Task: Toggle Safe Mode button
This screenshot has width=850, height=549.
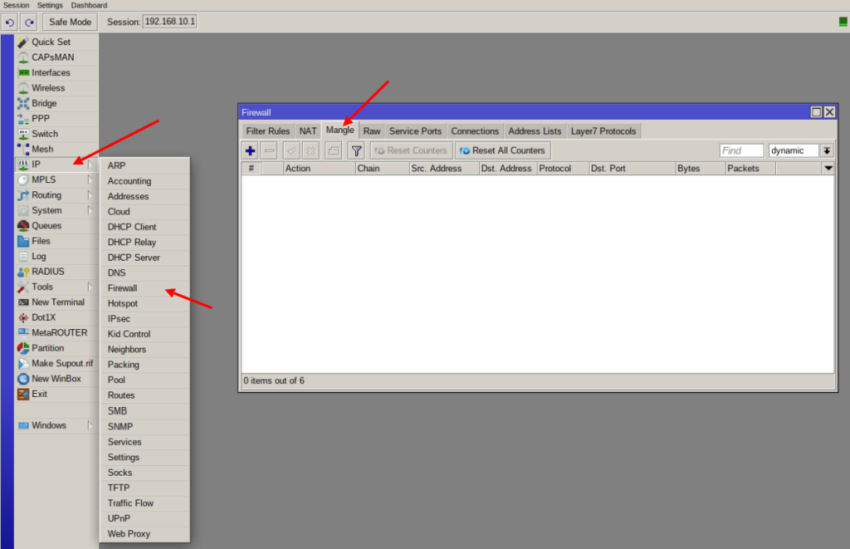Action: [x=70, y=22]
